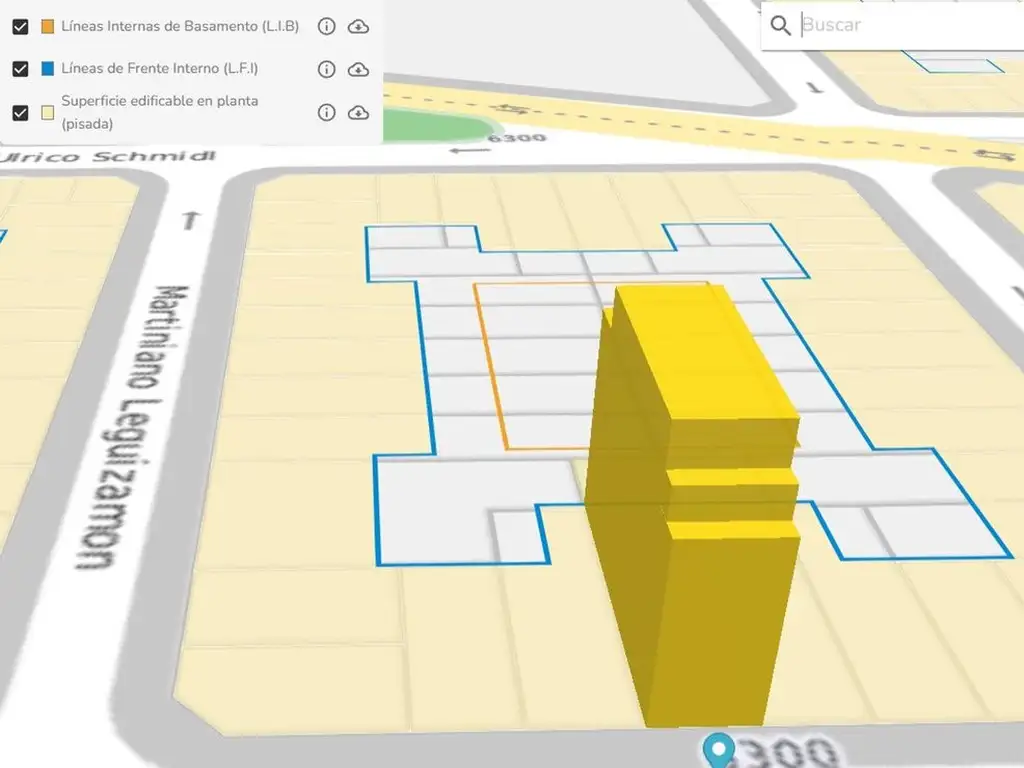Download the Superficie edificable en planta layer

pos(358,112)
